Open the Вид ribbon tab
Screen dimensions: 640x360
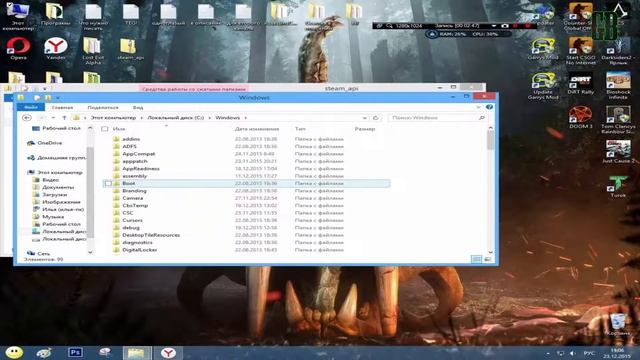[138, 107]
